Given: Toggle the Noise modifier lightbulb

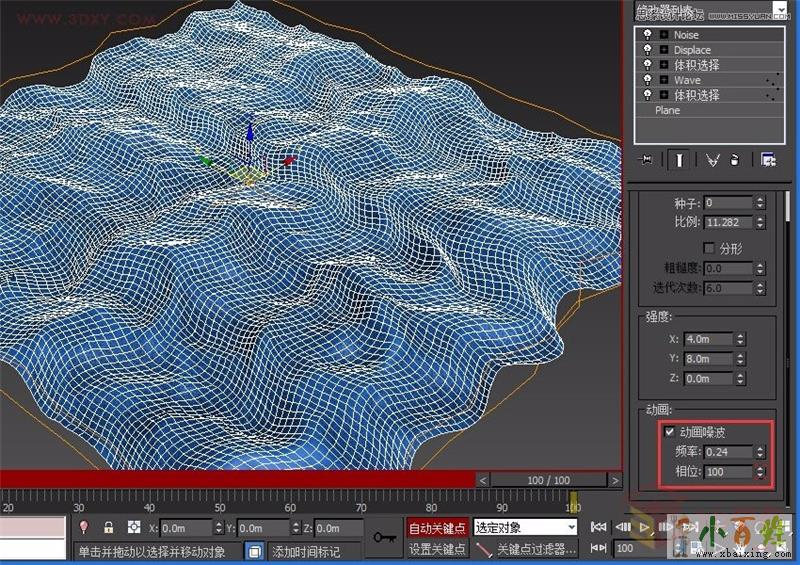Looking at the screenshot, I should 647,35.
